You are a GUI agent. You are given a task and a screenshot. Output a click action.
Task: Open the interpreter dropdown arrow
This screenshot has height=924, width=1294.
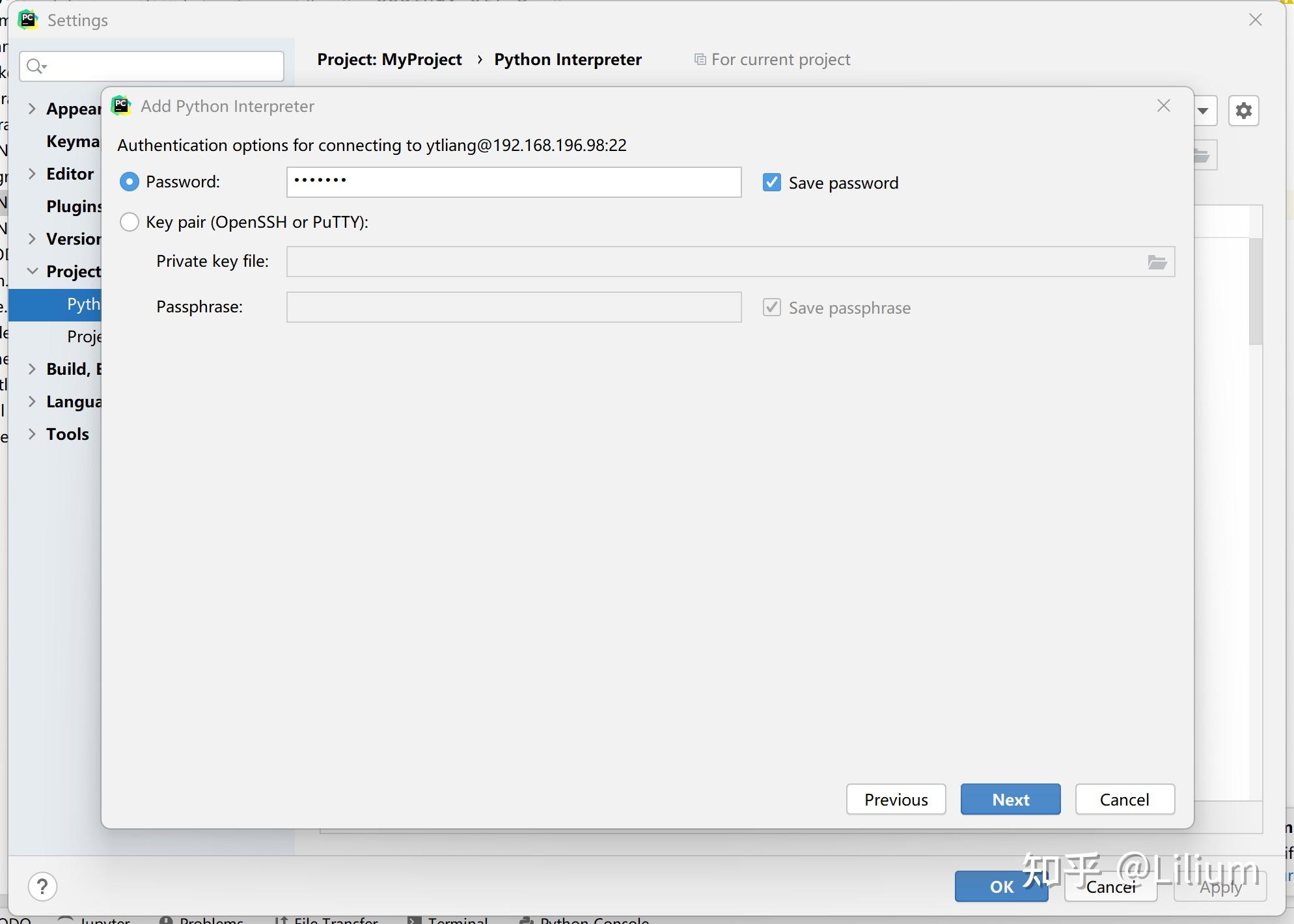pyautogui.click(x=1204, y=111)
